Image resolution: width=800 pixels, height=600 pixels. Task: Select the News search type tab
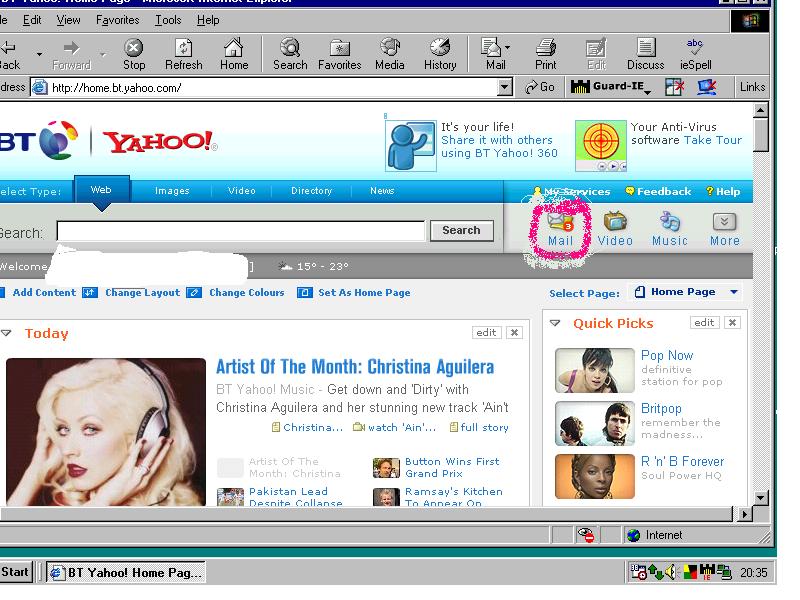click(x=382, y=191)
